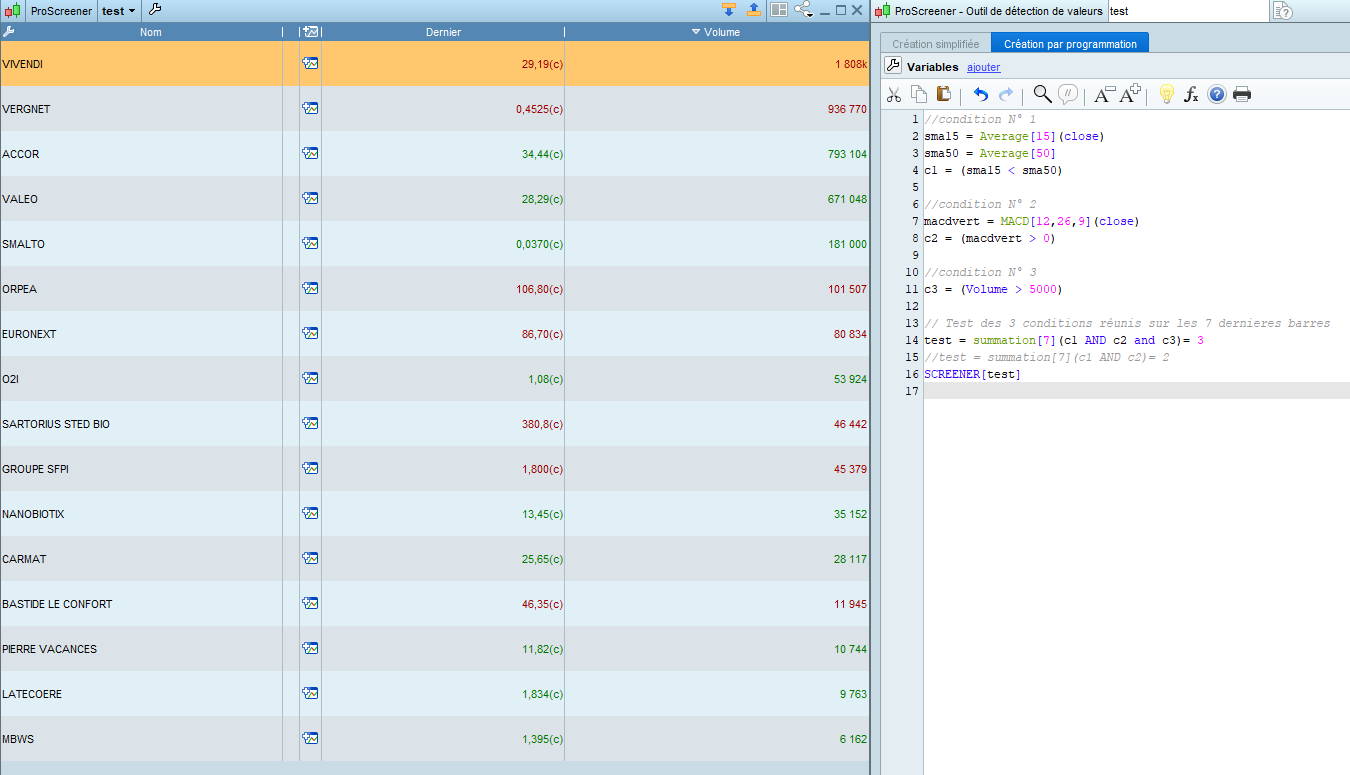Click the screener name field 'test'
This screenshot has width=1350, height=775.
pos(1187,11)
